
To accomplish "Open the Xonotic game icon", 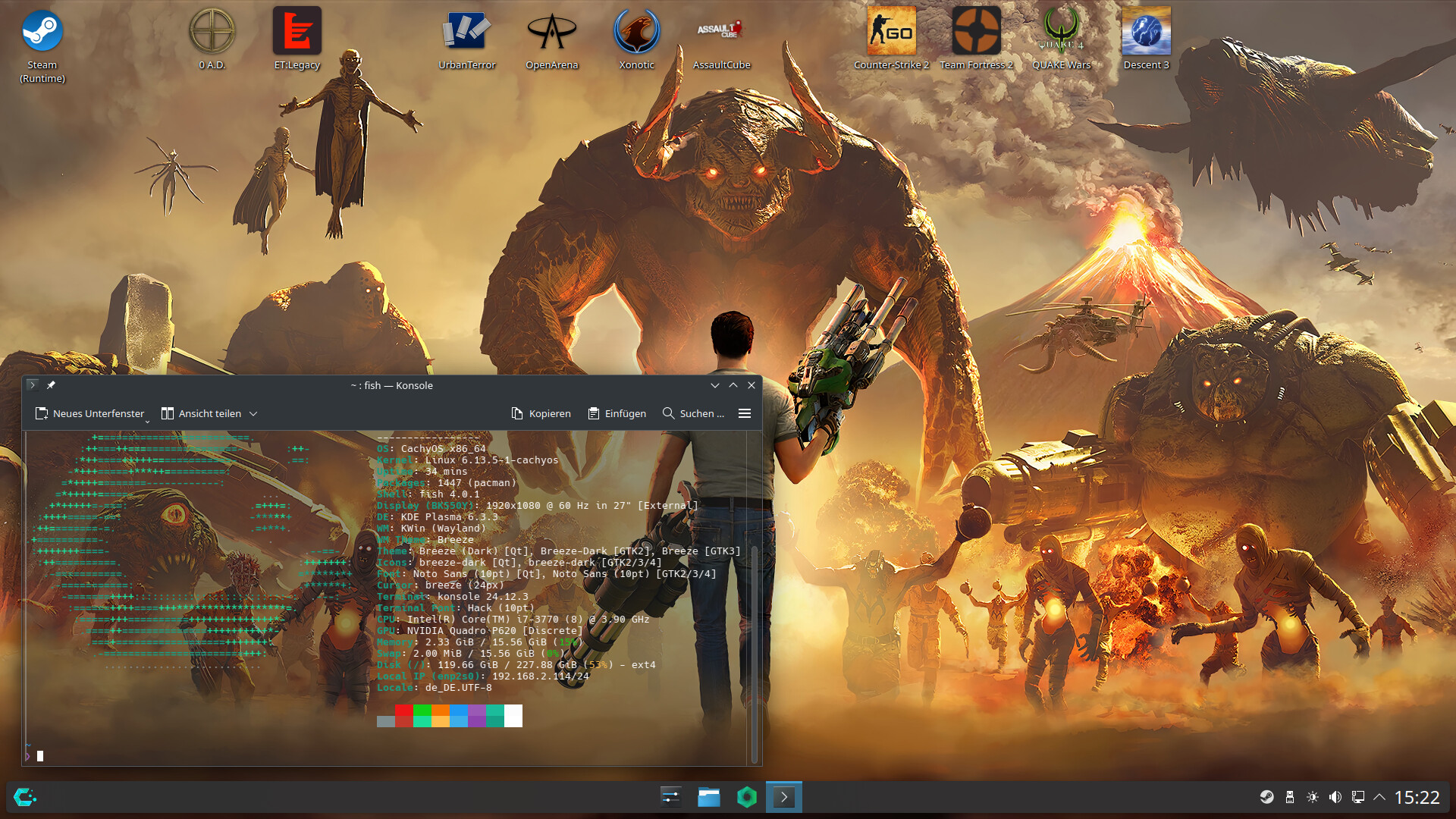I will 637,32.
